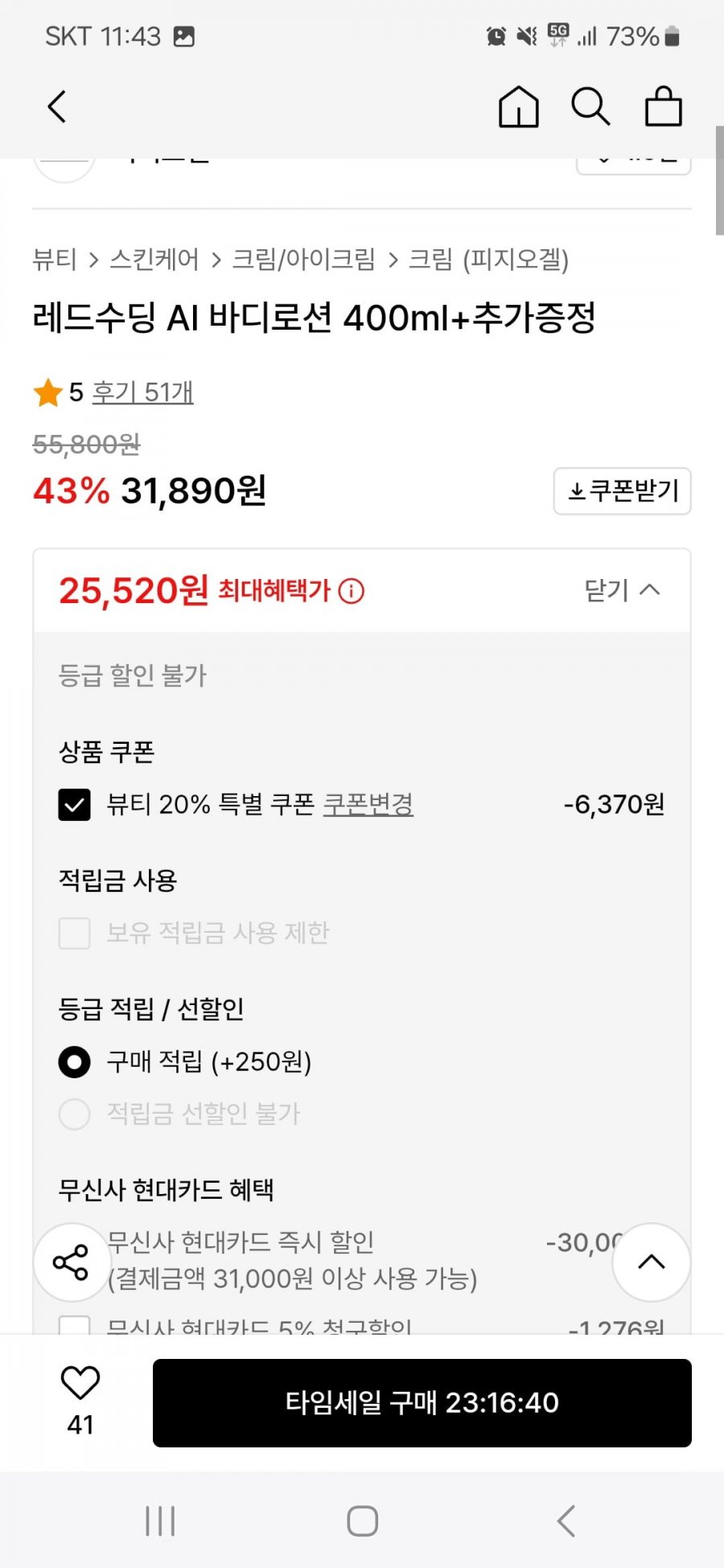Tap the scroll-to-top arrow button
The image size is (724, 1568).
pyautogui.click(x=652, y=1262)
